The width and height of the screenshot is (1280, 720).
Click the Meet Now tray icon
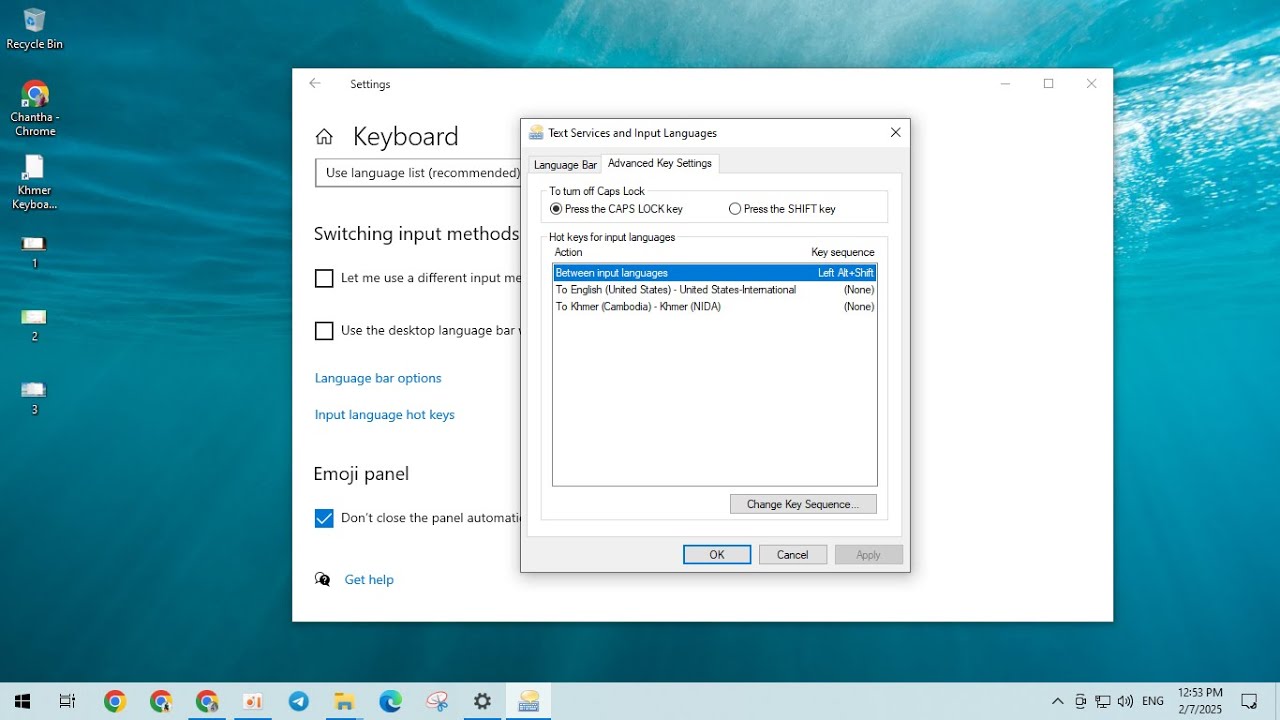(x=1081, y=701)
